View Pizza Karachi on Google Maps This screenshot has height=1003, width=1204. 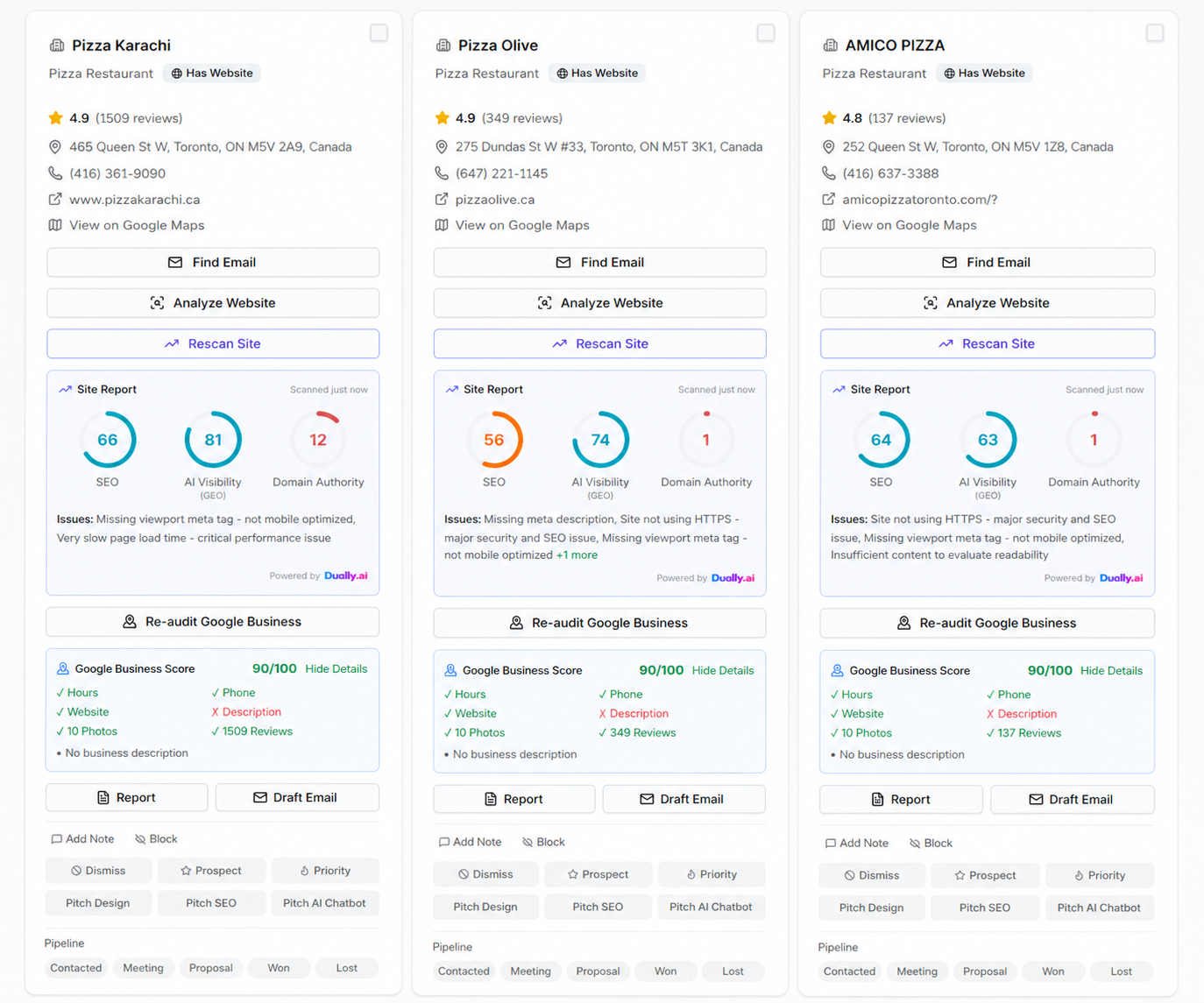coord(137,225)
